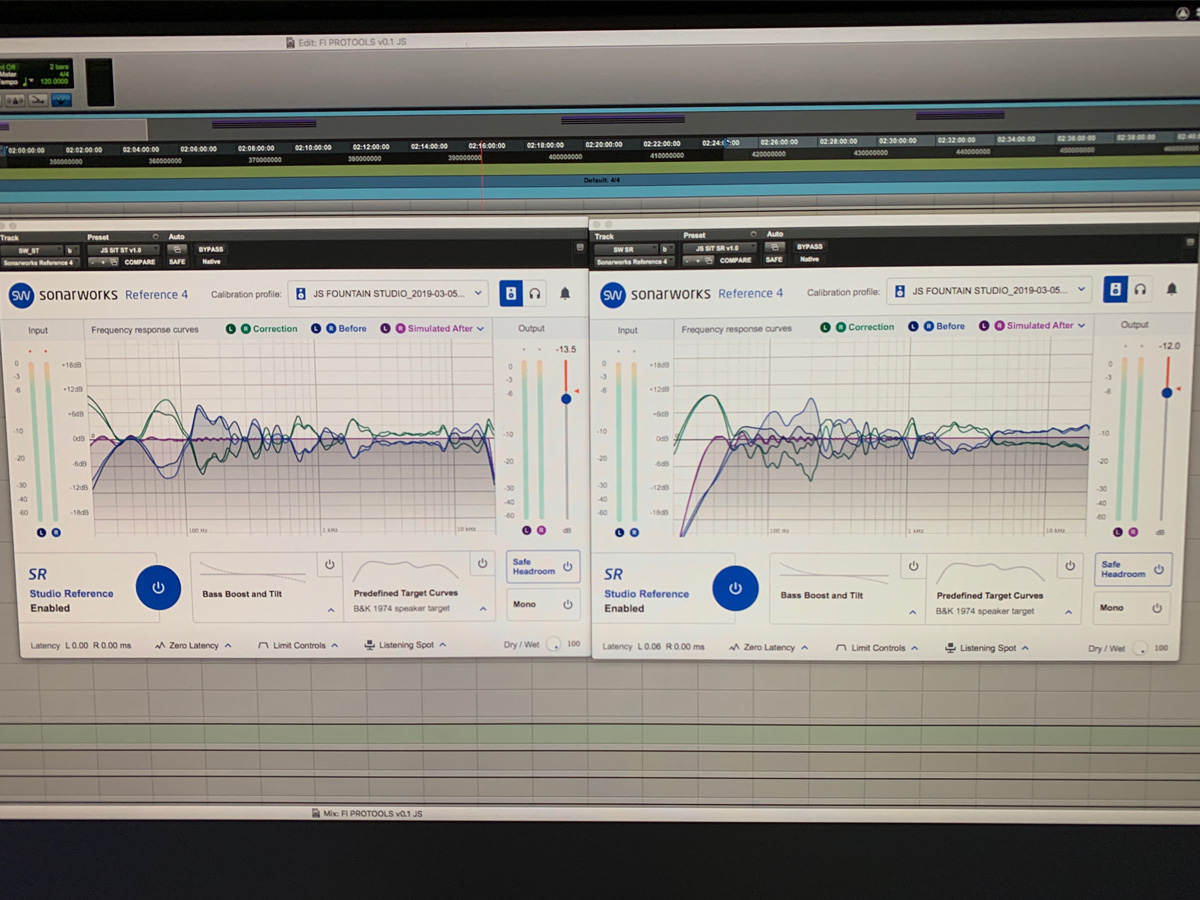Screen dimensions: 1200x900
Task: Click Sonarworks SW logo in left plugin
Action: point(21,296)
